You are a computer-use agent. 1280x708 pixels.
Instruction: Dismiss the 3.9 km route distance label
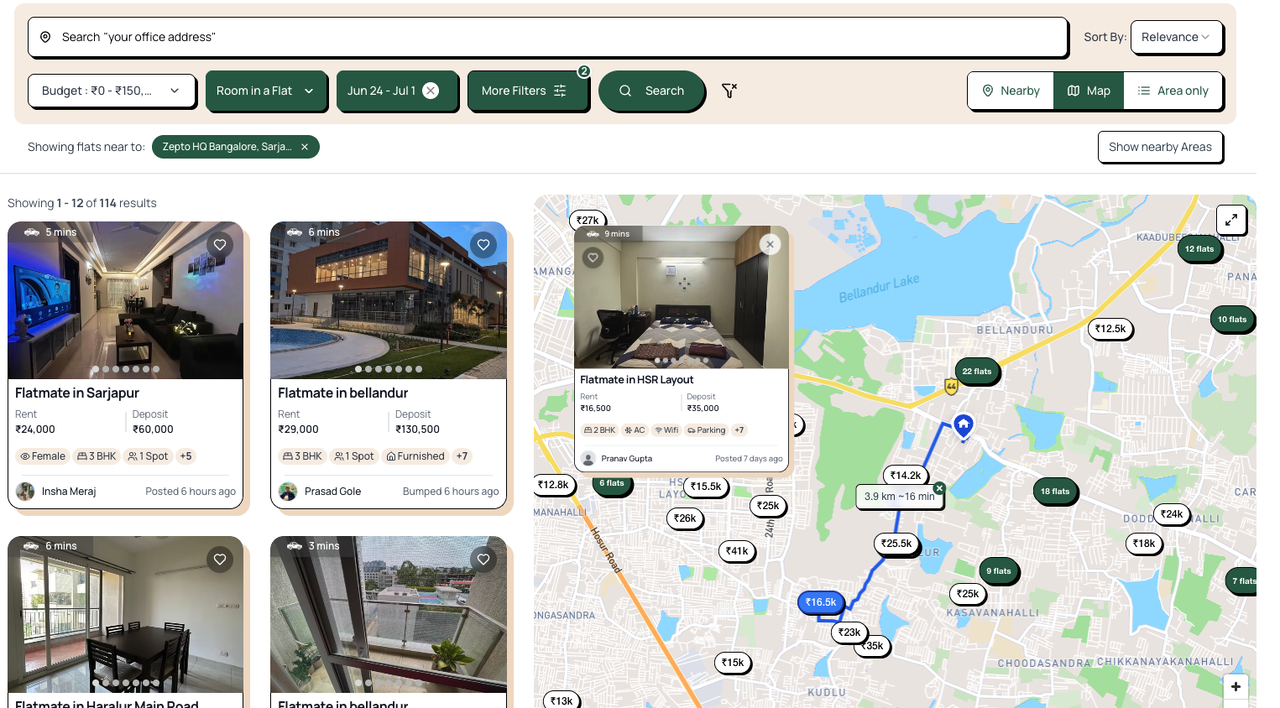pos(939,488)
